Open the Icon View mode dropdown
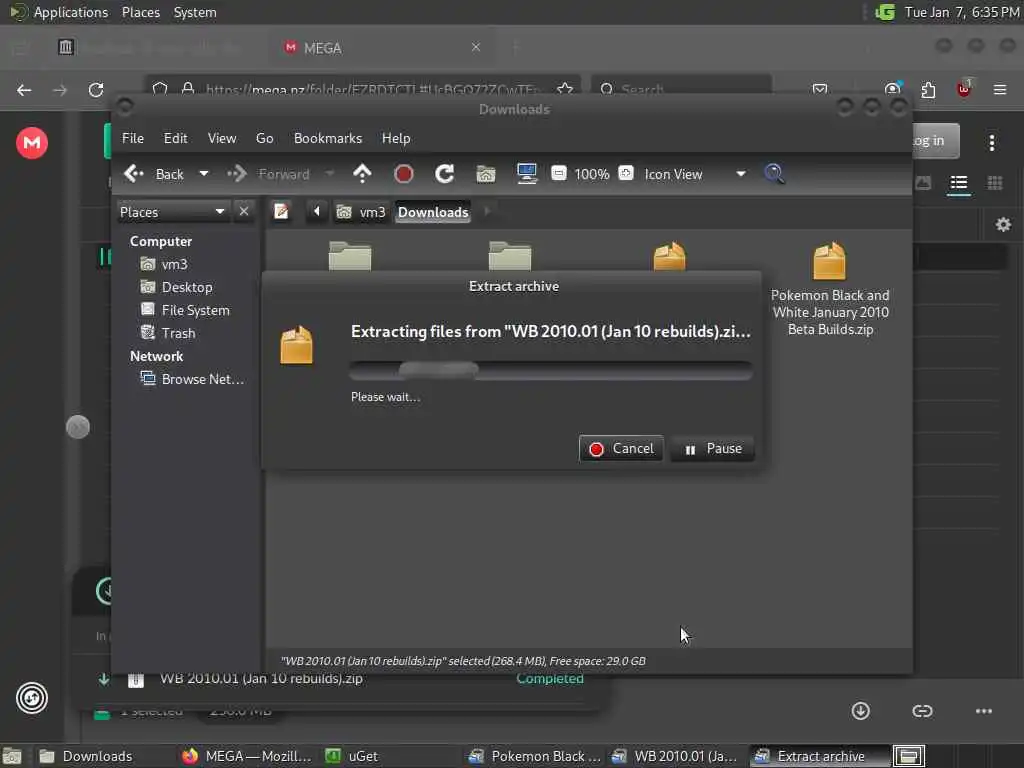 695,174
